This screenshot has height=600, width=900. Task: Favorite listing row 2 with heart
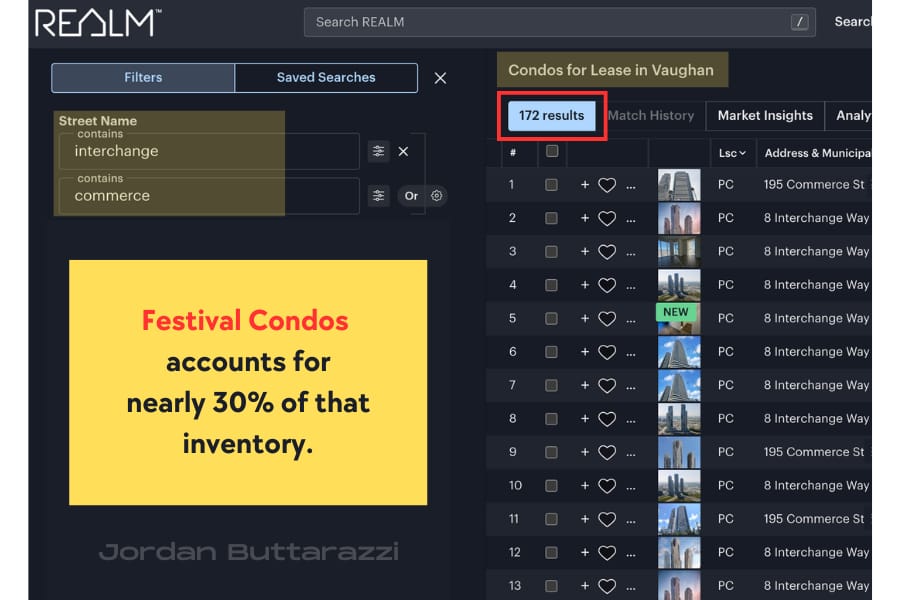coord(607,218)
